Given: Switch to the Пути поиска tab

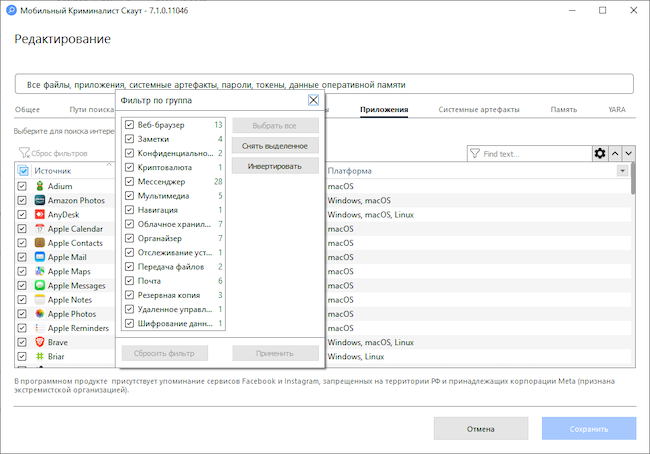Looking at the screenshot, I should click(x=92, y=109).
